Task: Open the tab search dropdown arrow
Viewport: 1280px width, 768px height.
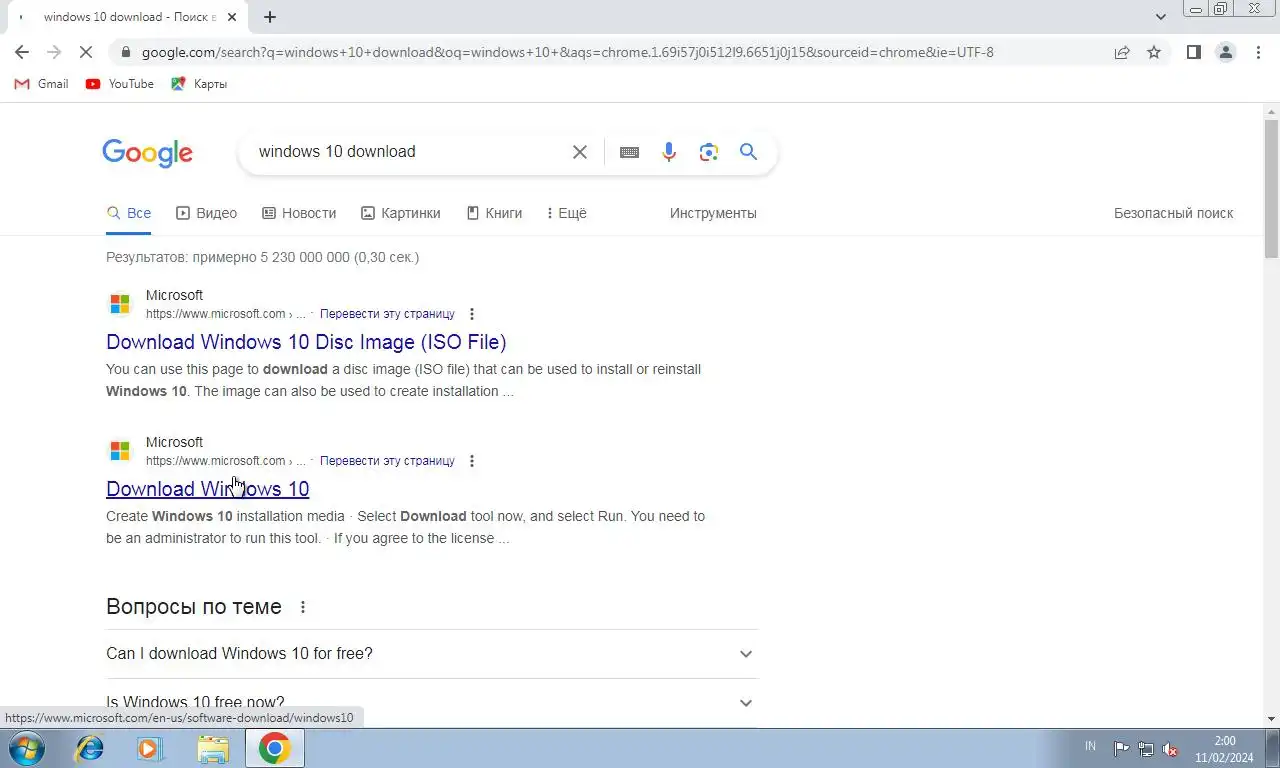Action: click(1160, 17)
